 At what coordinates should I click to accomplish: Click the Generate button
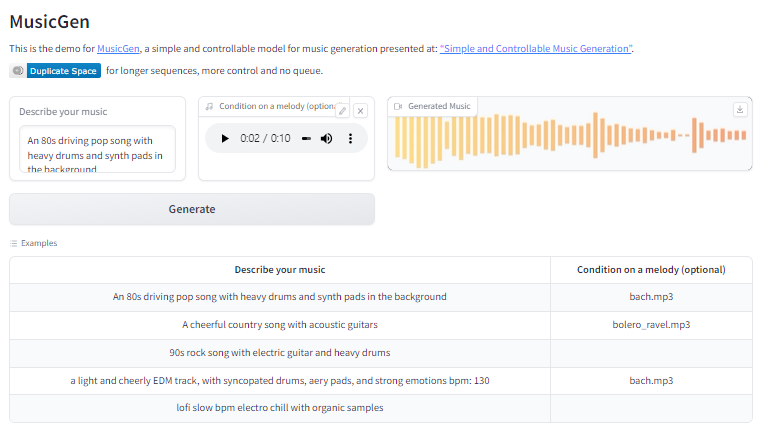click(192, 209)
